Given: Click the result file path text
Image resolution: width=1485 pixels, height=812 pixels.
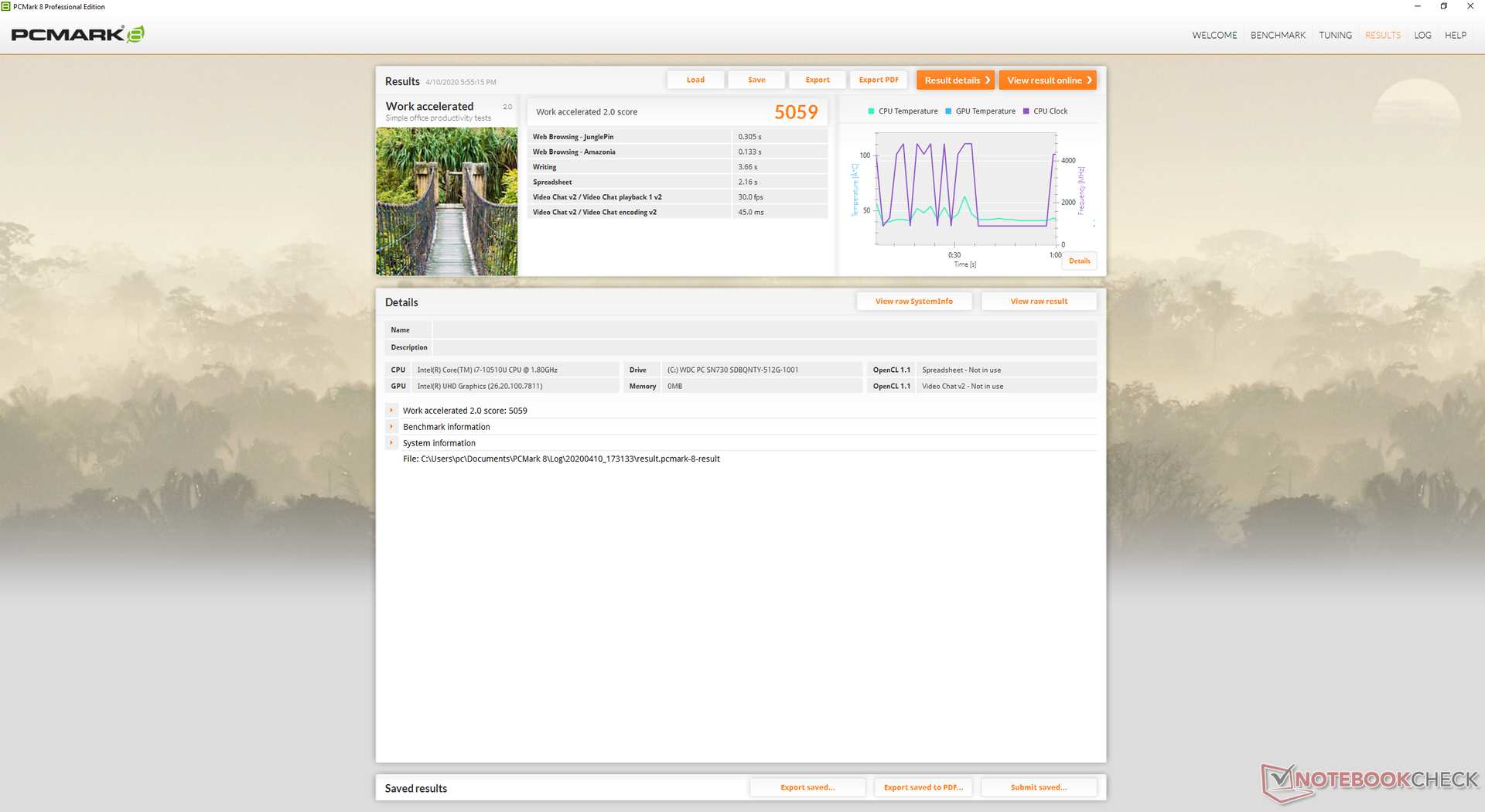Looking at the screenshot, I should pos(562,459).
